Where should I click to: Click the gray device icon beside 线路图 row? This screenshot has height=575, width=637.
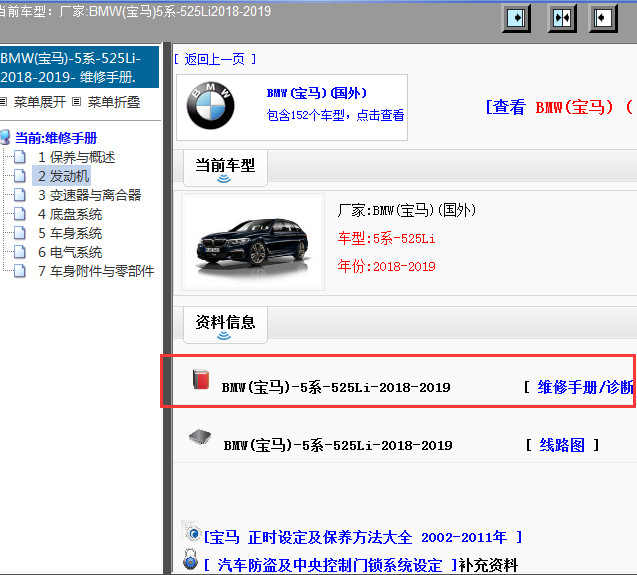pos(200,437)
